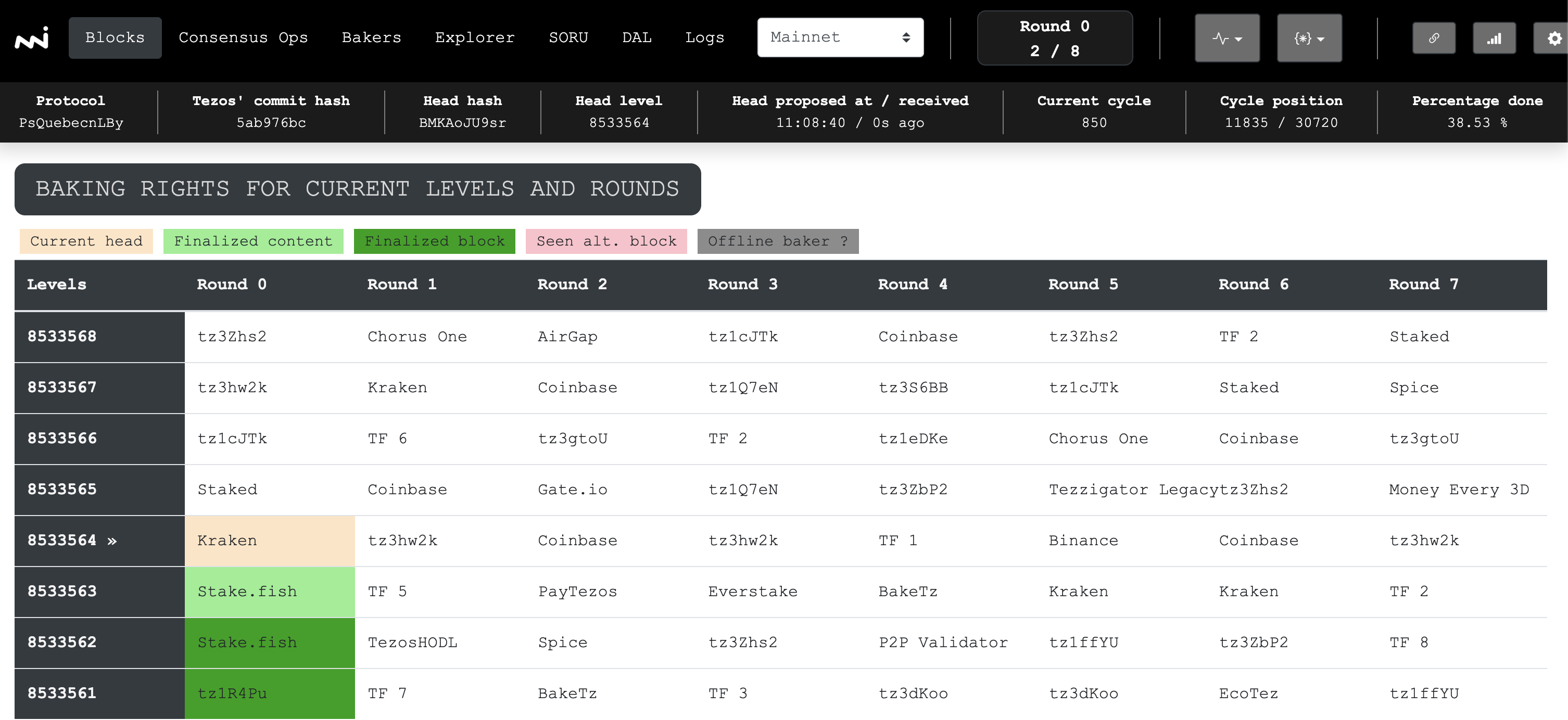Click the Finalized block green legend swatch
The width and height of the screenshot is (1568, 720).
[x=434, y=241]
